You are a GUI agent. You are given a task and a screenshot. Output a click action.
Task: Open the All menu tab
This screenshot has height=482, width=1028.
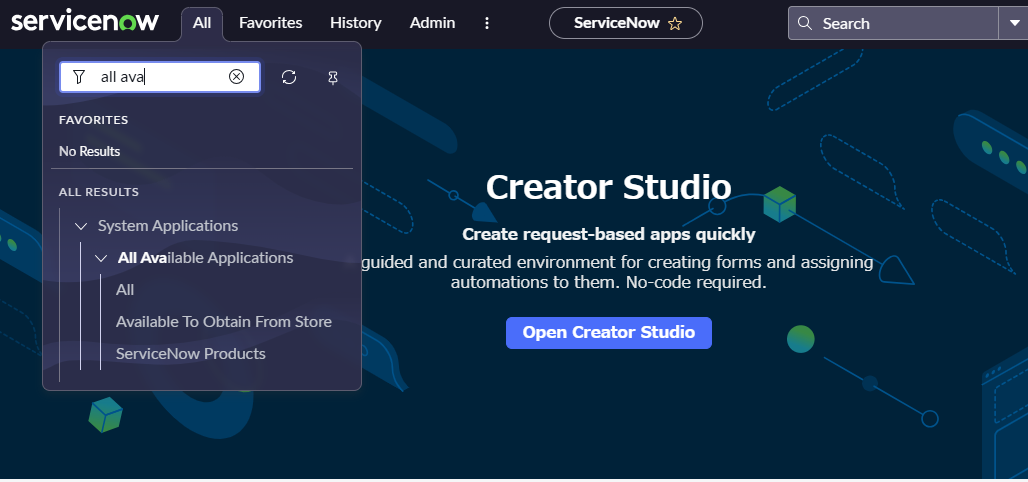[x=202, y=23]
